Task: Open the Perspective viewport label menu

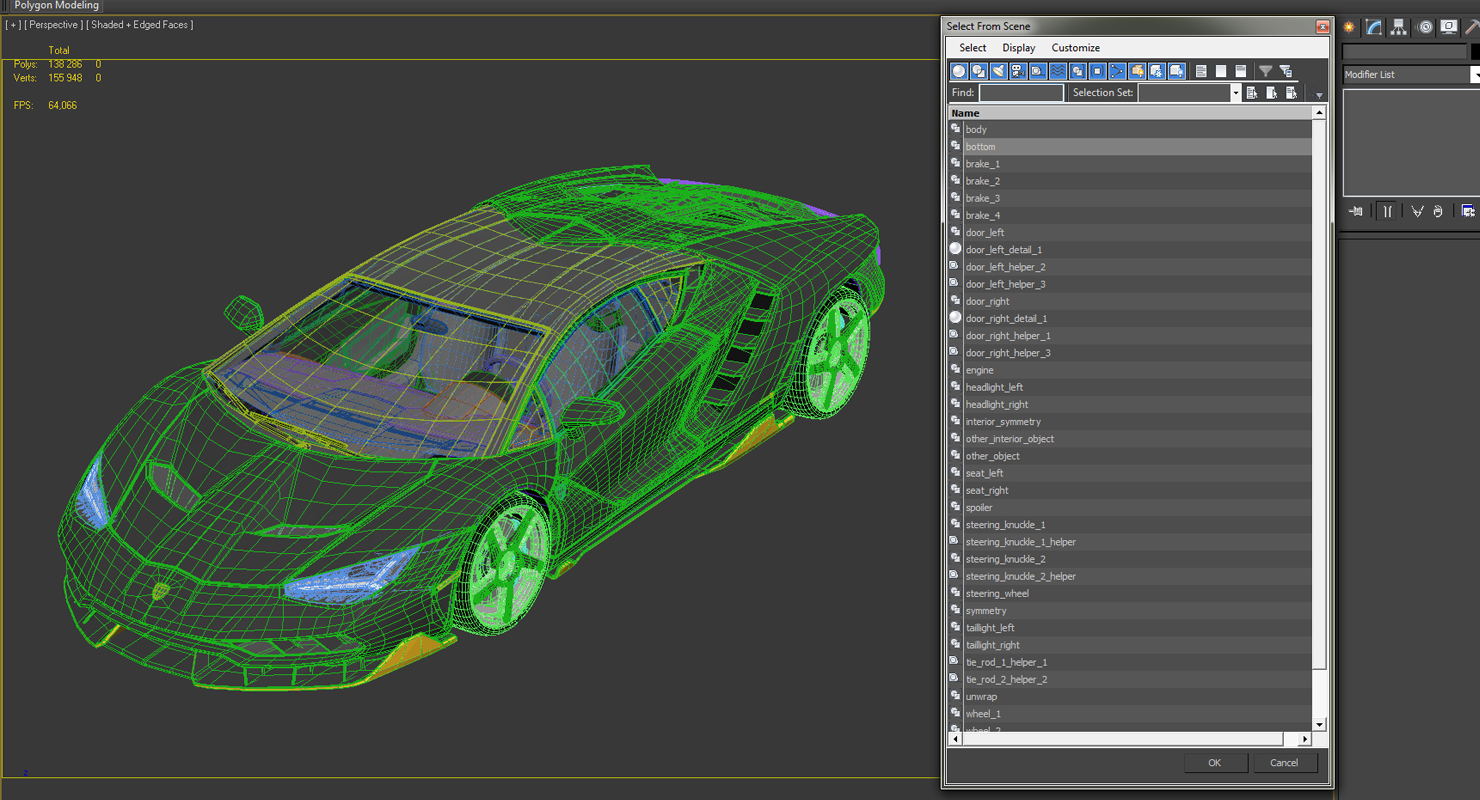Action: click(x=52, y=25)
